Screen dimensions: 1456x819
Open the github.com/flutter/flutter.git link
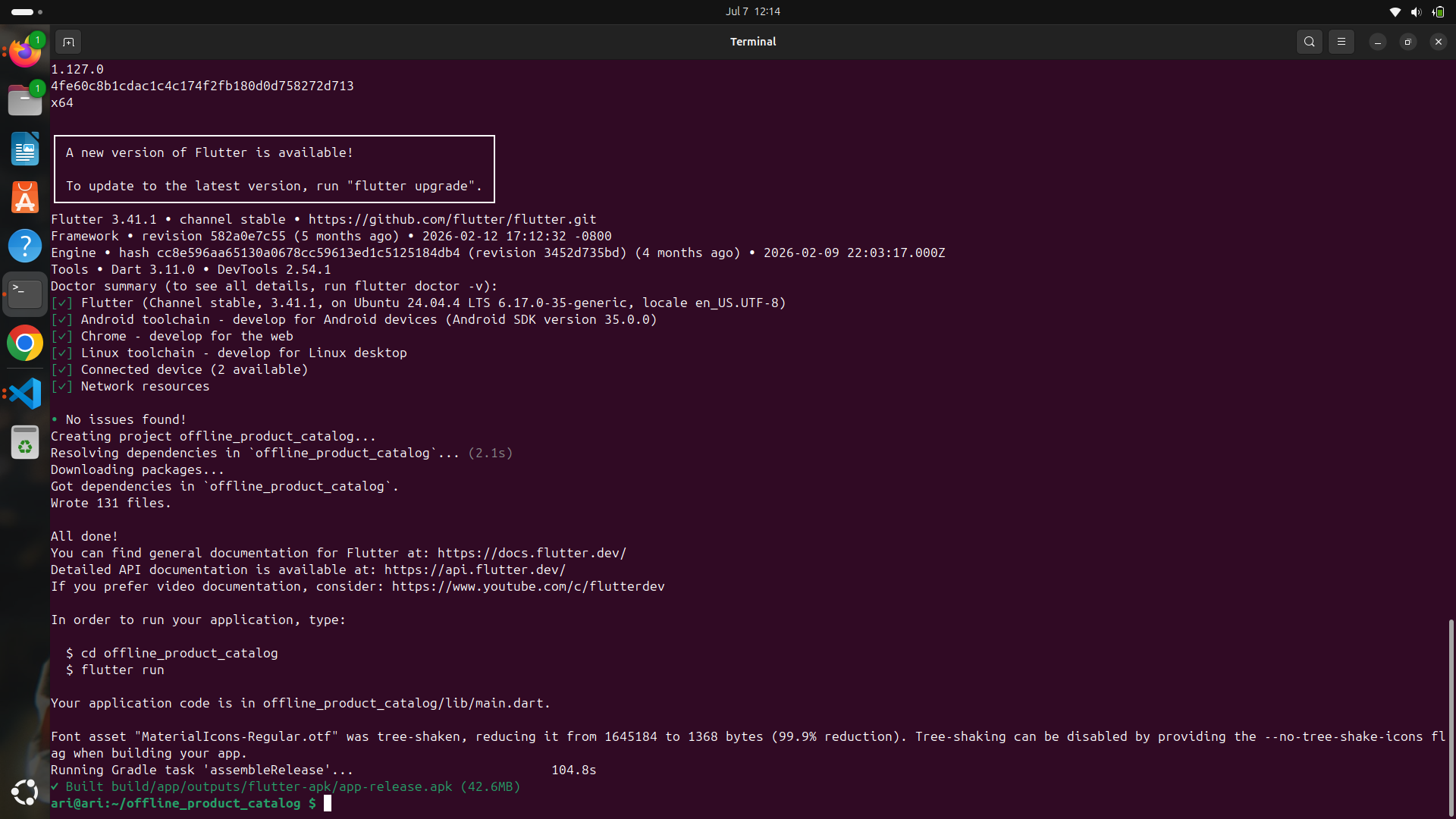(x=452, y=219)
